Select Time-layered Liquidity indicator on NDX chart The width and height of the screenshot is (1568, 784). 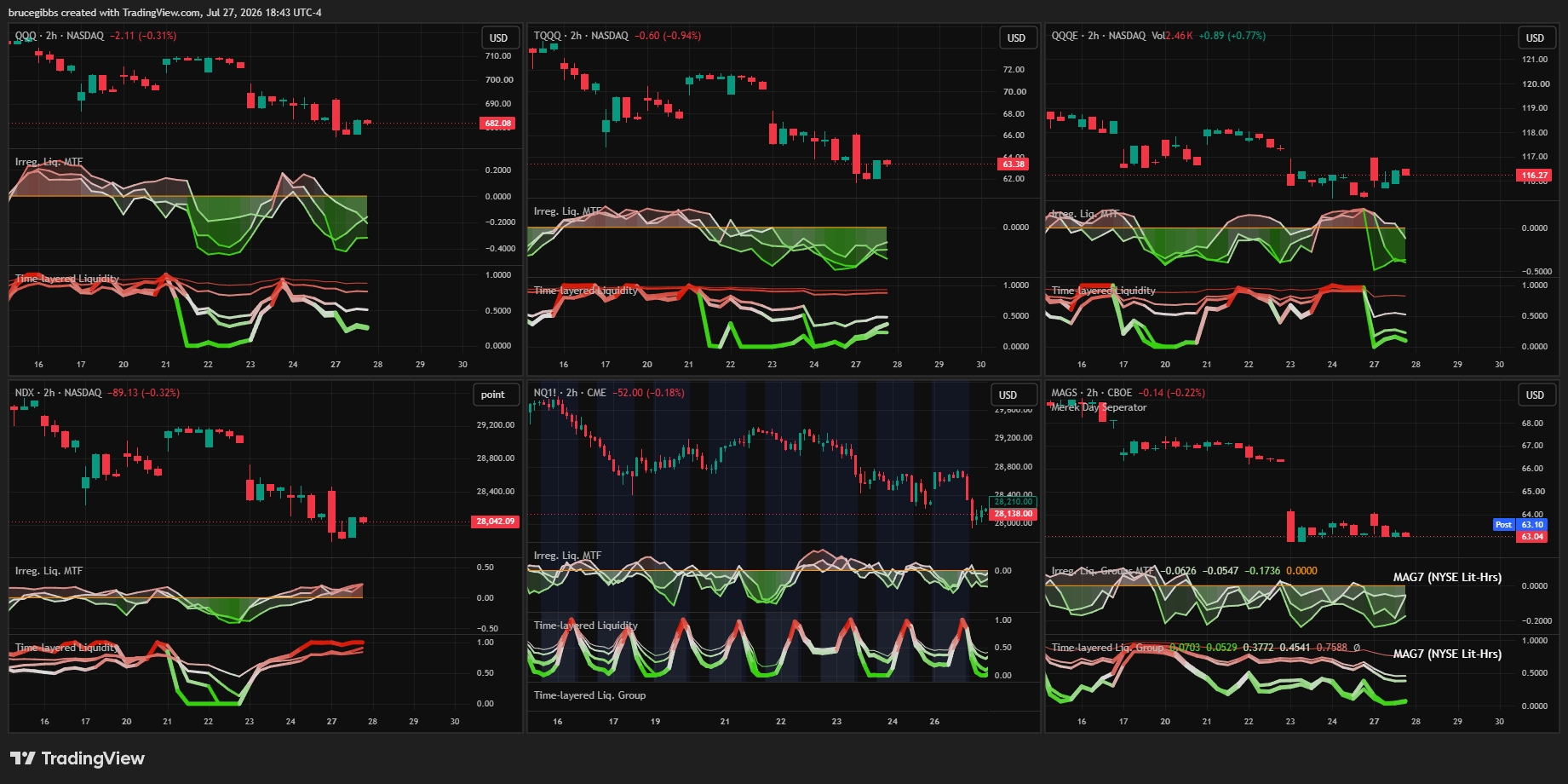coord(67,648)
